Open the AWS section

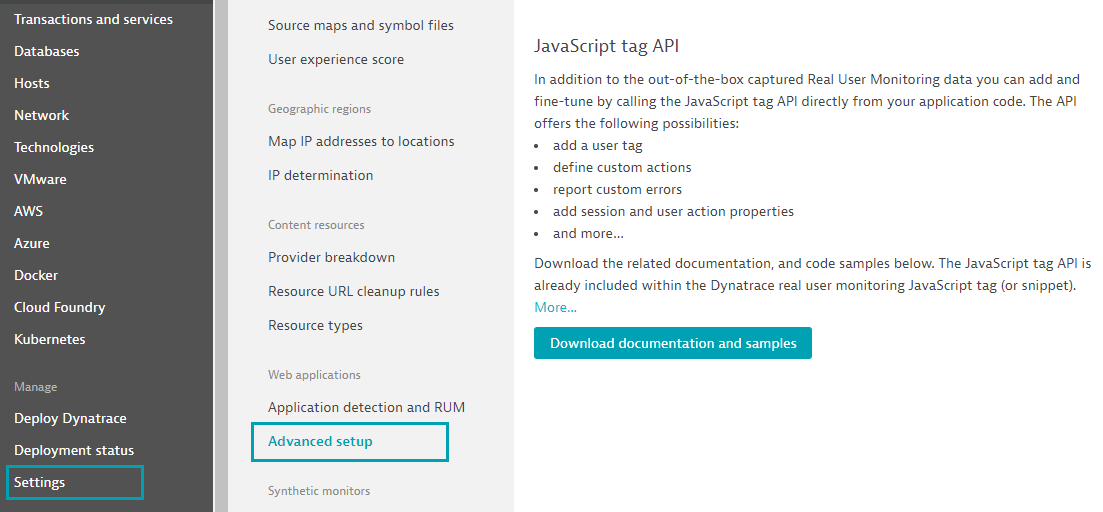[29, 211]
